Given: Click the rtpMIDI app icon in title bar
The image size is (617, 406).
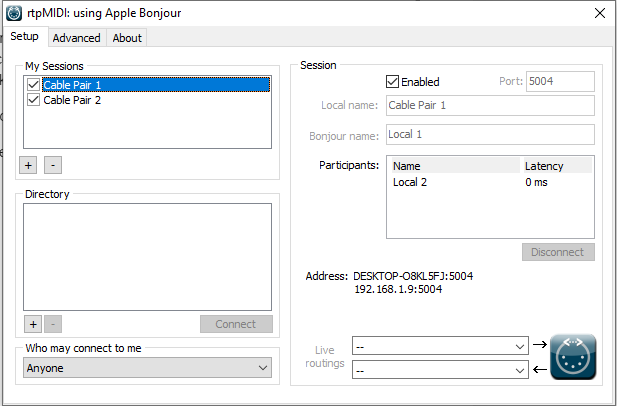Looking at the screenshot, I should pyautogui.click(x=14, y=13).
